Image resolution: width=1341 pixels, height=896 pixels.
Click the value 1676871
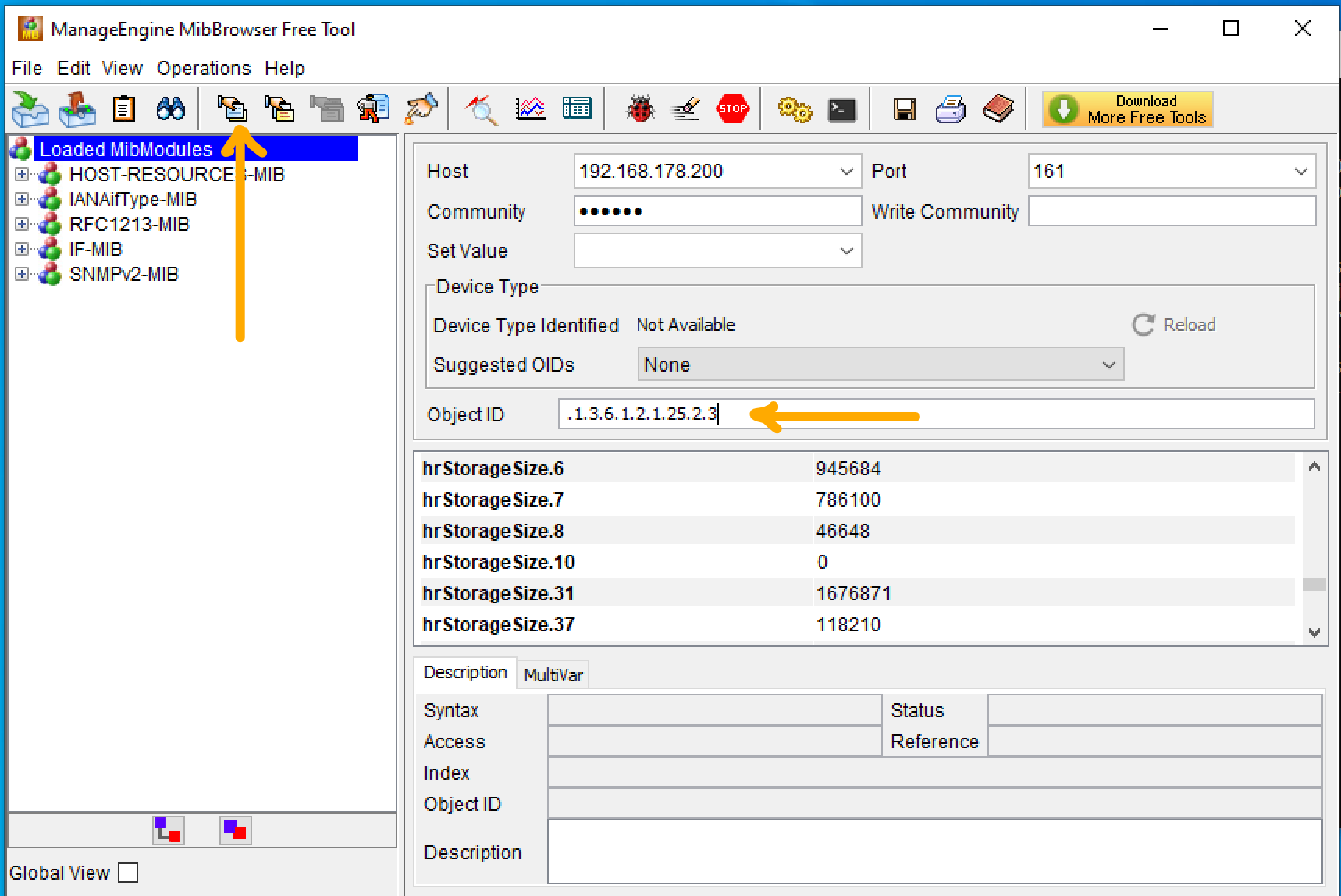(x=853, y=593)
